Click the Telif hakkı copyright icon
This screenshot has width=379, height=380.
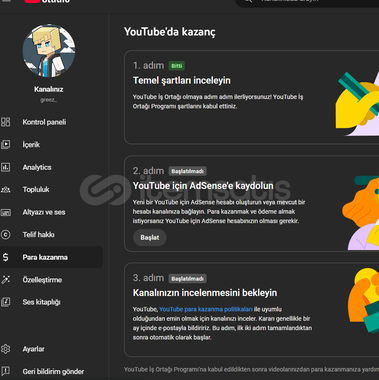tap(5, 235)
